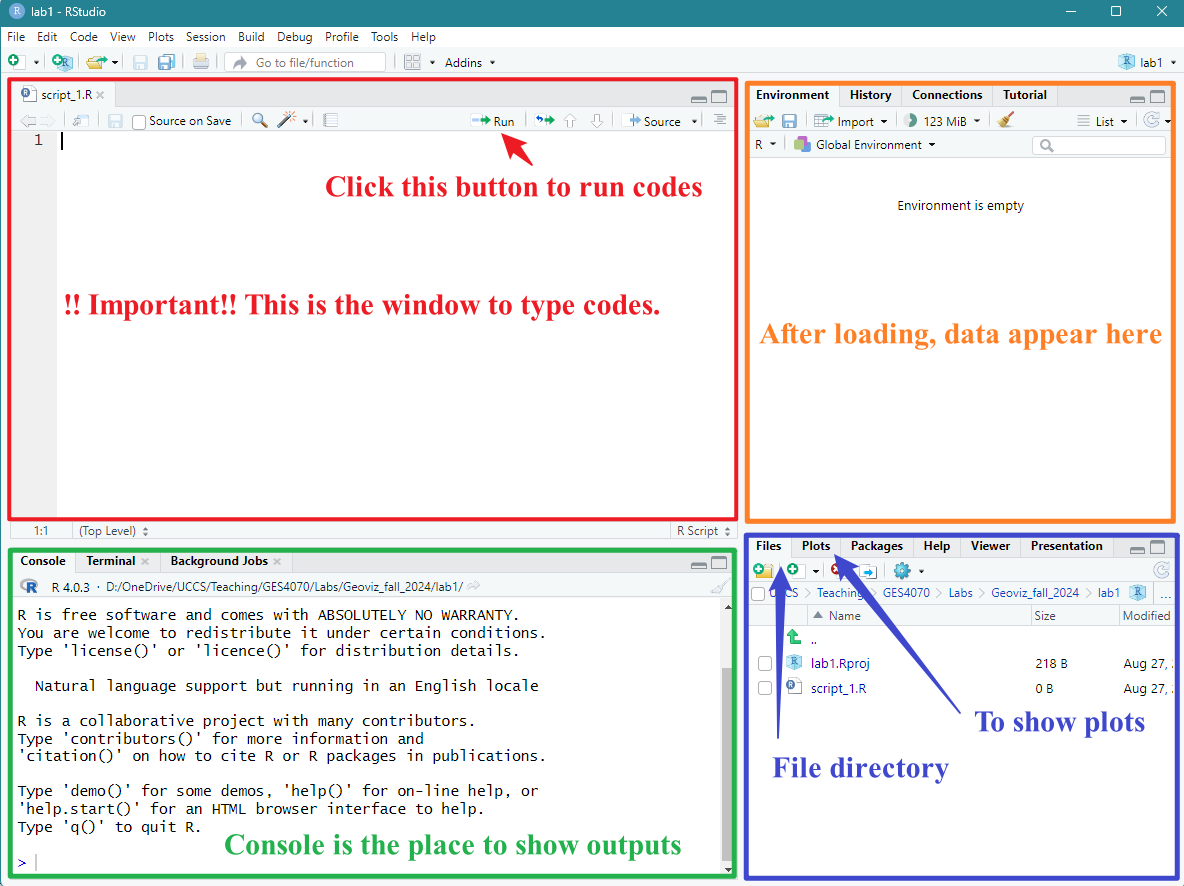Navigate to Geoviz_fall_2024 in breadcrumb
The image size is (1184, 886).
point(1034,593)
